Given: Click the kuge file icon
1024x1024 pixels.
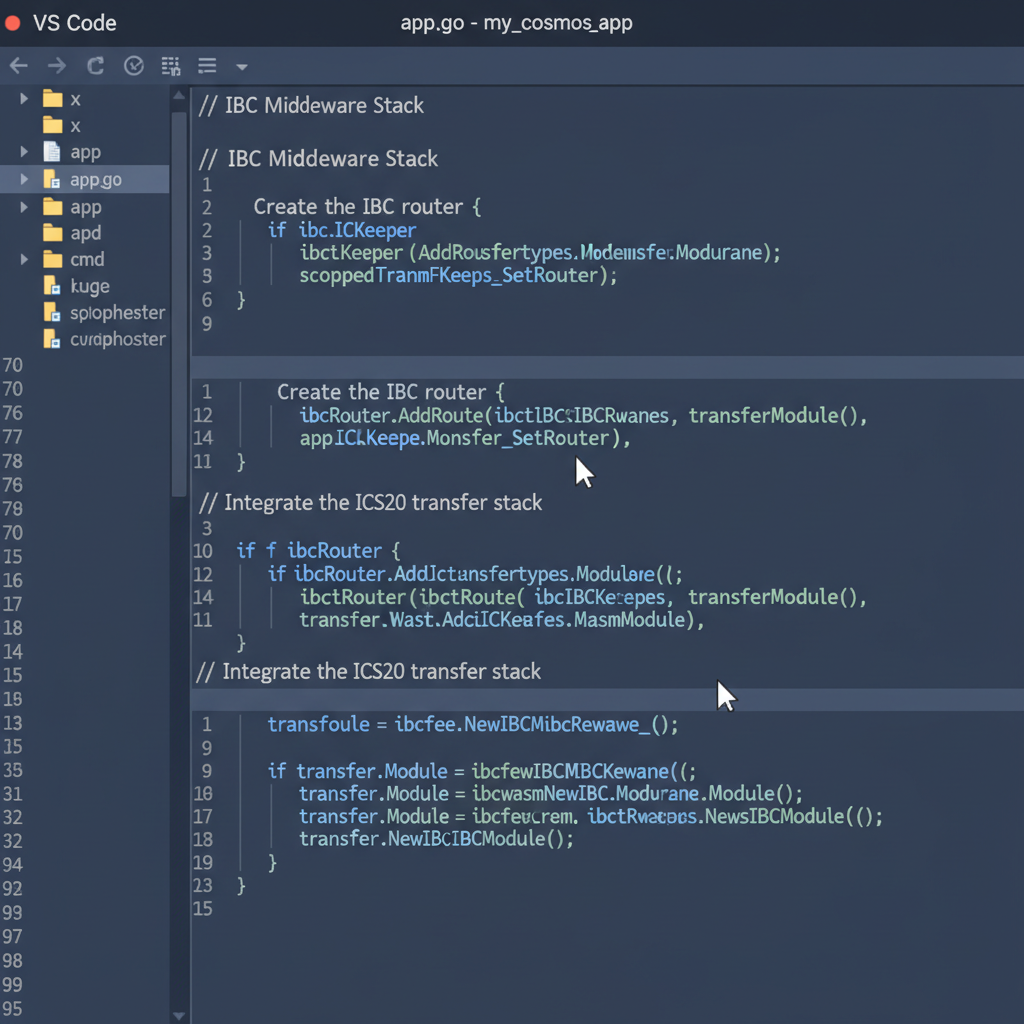Looking at the screenshot, I should click(52, 285).
